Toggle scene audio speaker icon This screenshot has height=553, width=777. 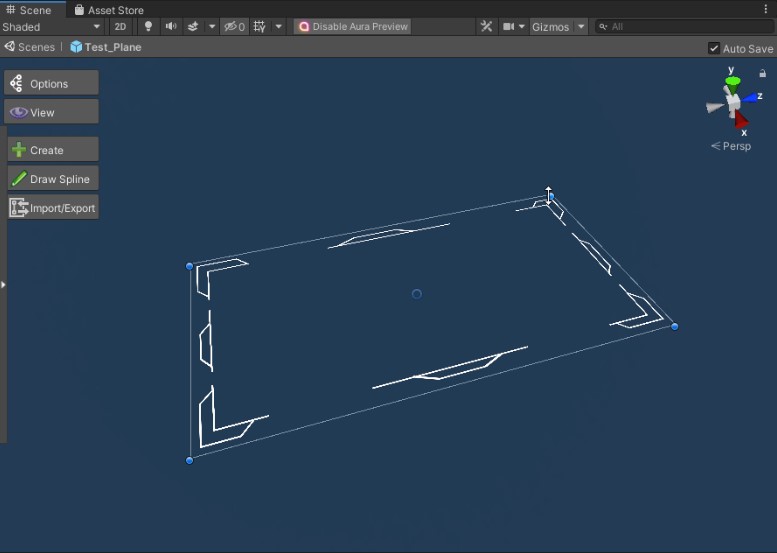click(x=171, y=27)
